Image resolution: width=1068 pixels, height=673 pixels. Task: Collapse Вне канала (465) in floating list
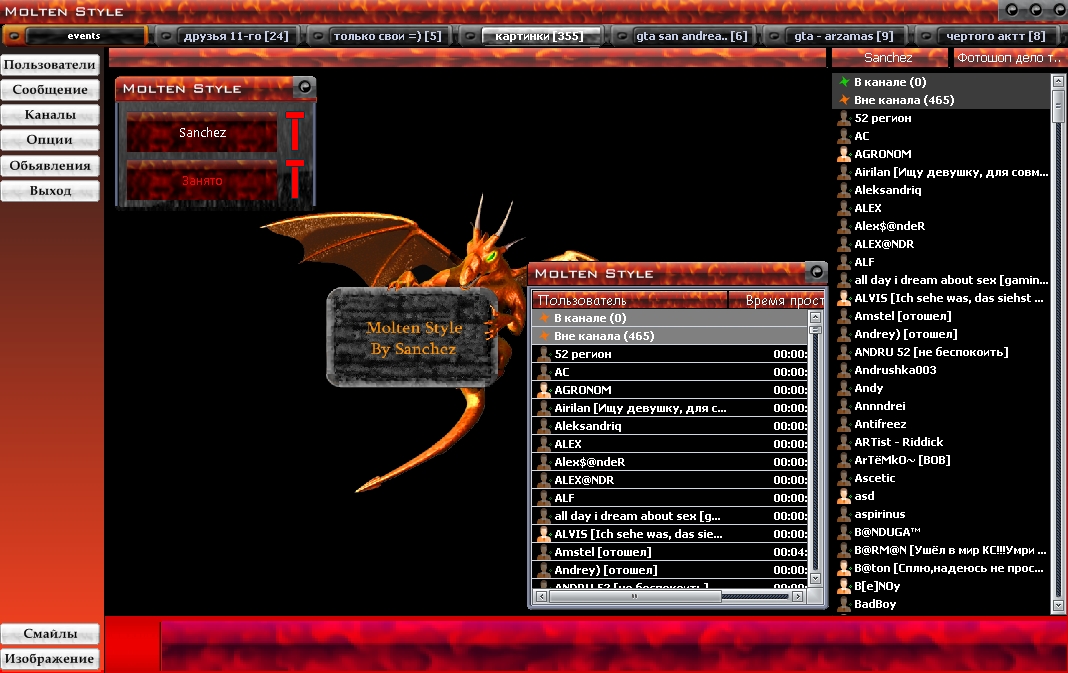click(544, 336)
